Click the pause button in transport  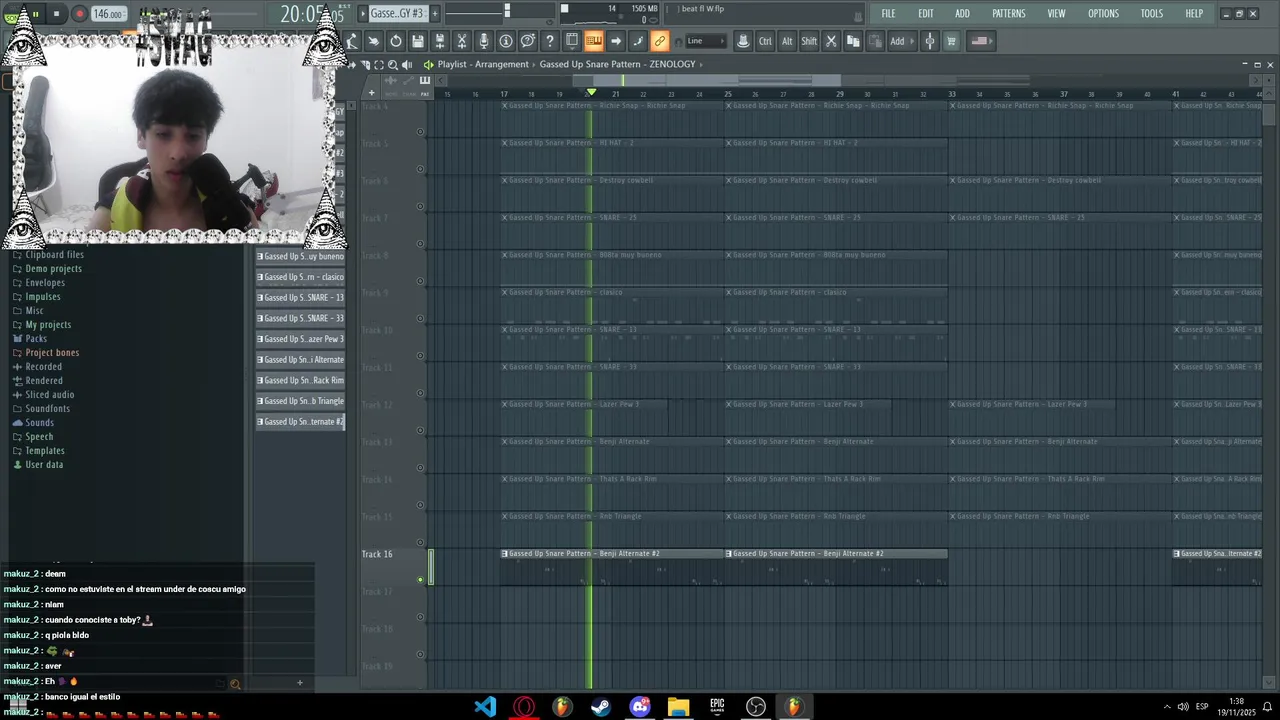pyautogui.click(x=35, y=14)
